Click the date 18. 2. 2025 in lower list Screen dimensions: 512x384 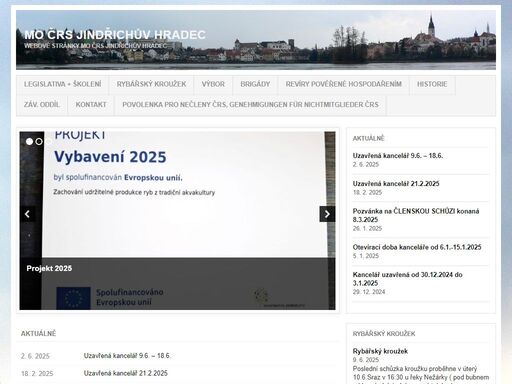point(37,374)
